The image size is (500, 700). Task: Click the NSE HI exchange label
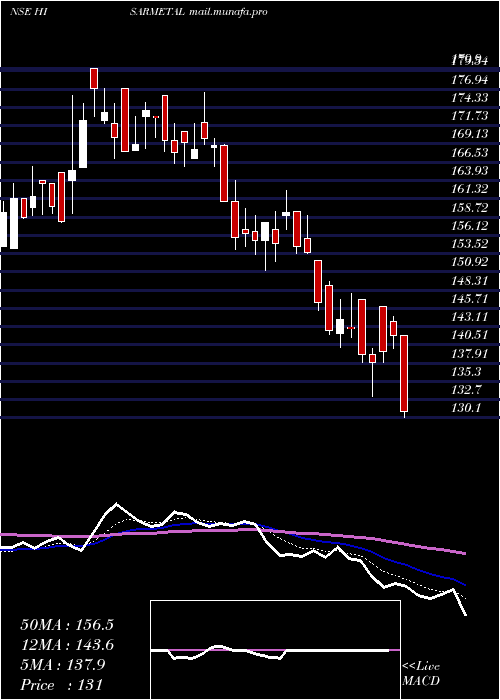coord(29,12)
